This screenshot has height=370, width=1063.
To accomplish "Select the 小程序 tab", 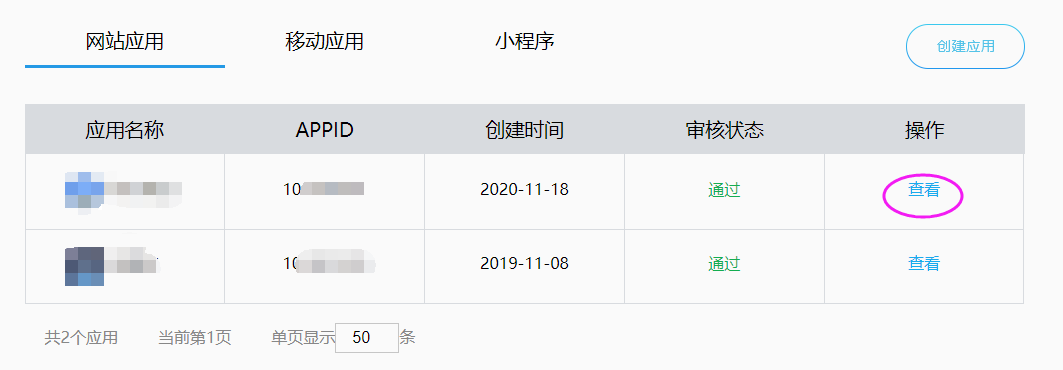I will pos(525,42).
